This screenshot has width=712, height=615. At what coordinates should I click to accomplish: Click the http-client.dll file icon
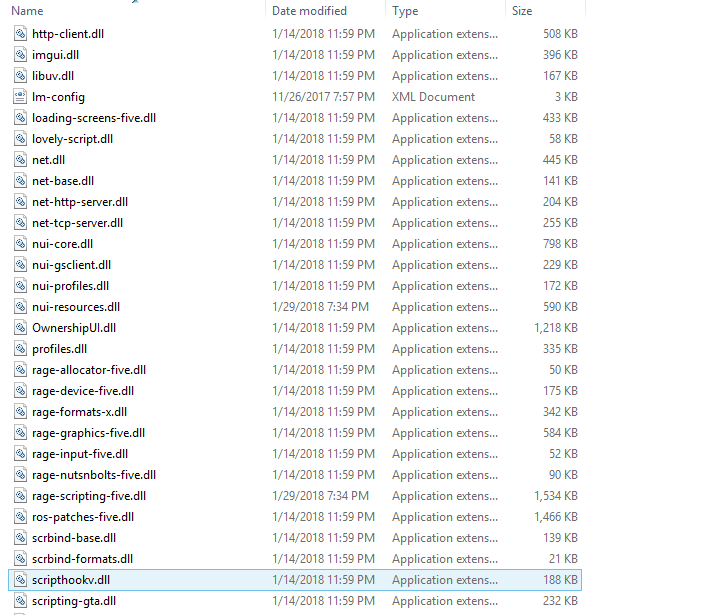click(20, 34)
